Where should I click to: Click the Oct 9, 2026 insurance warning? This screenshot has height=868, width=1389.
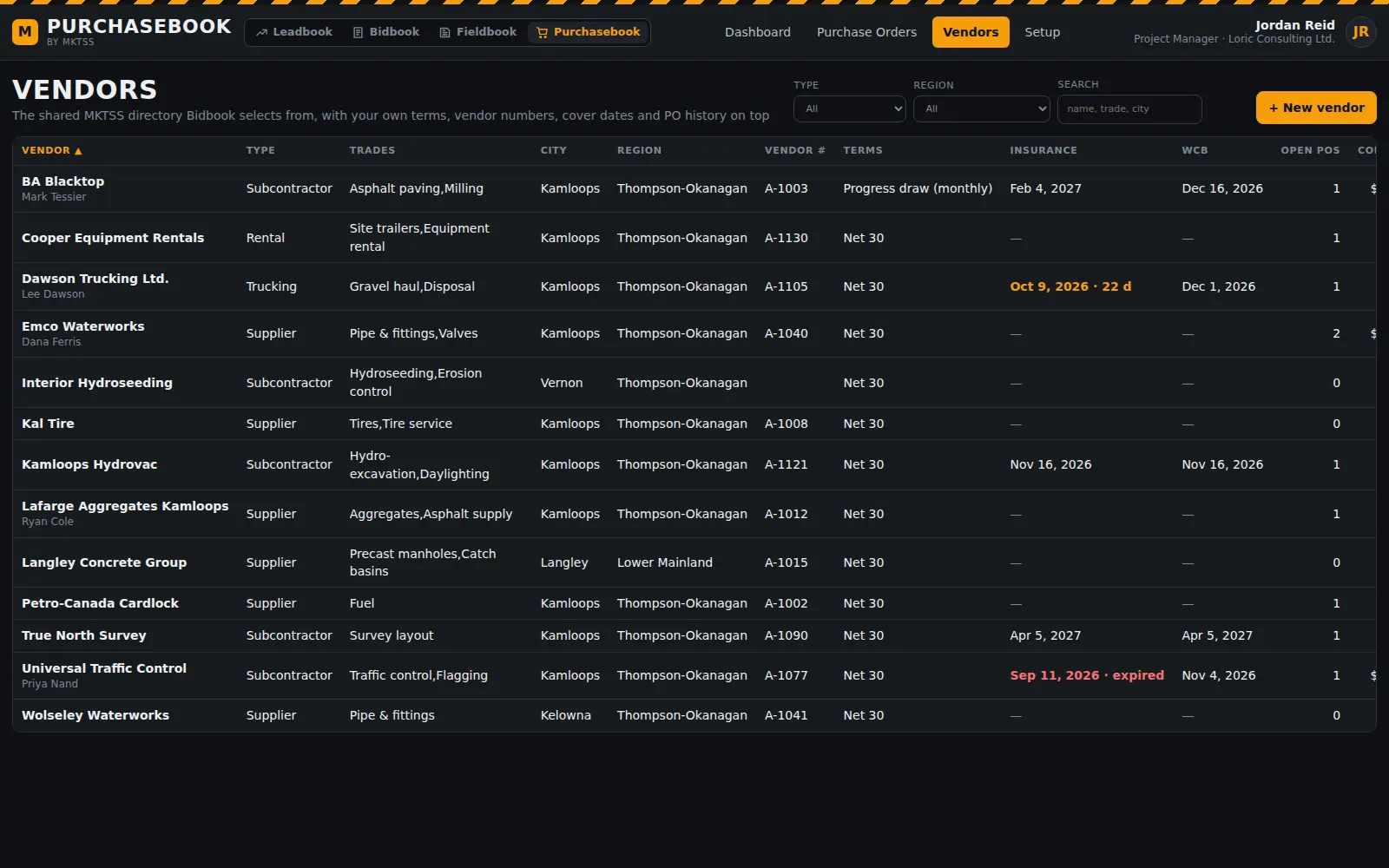(x=1070, y=286)
